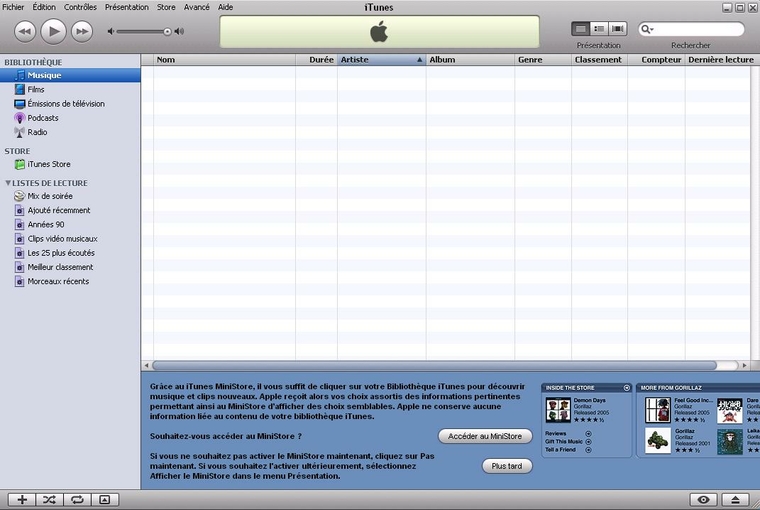Viewport: 760px width, 510px height.
Task: Click Inside the Store arrow icon
Action: point(626,388)
